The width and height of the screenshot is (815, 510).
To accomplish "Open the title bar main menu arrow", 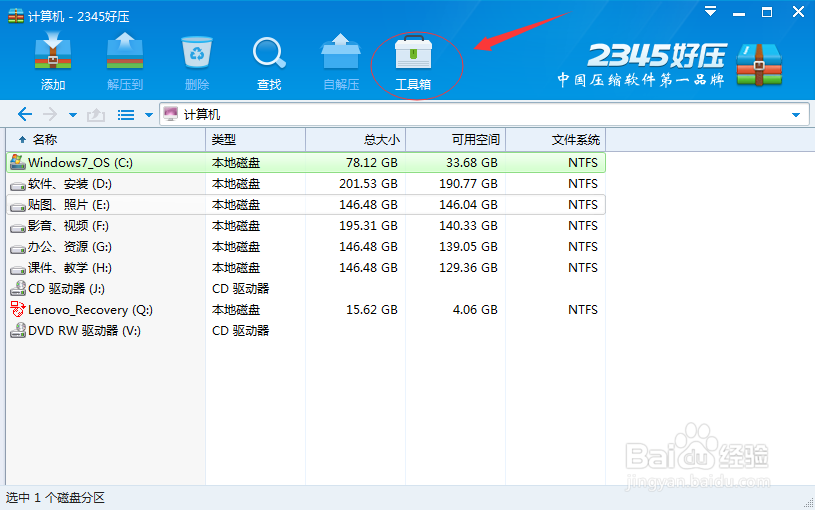I will 711,11.
